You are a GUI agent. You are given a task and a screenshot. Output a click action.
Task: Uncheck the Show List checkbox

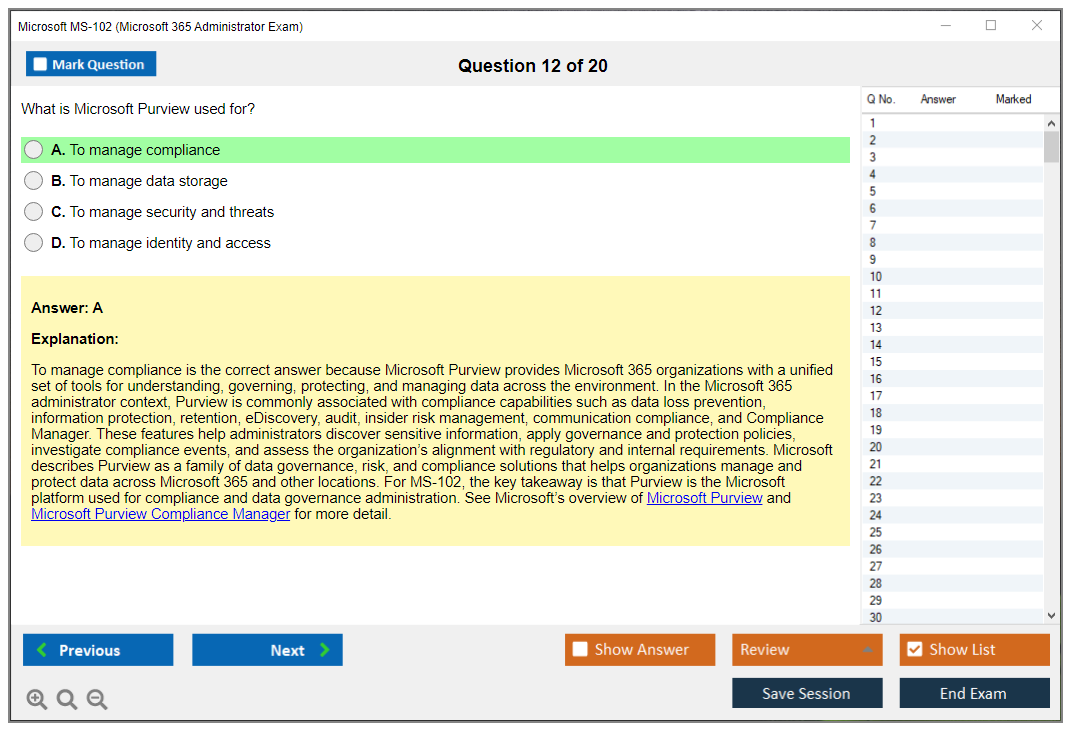[x=915, y=649]
